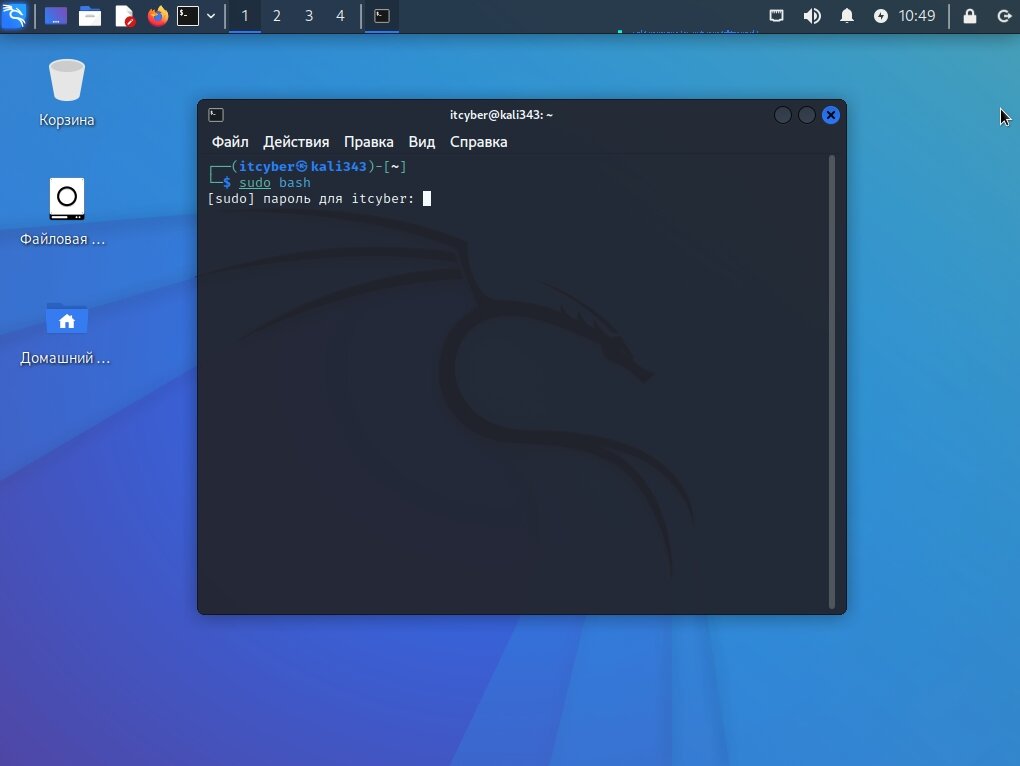Minimize the terminal window
1020x766 pixels.
(783, 115)
